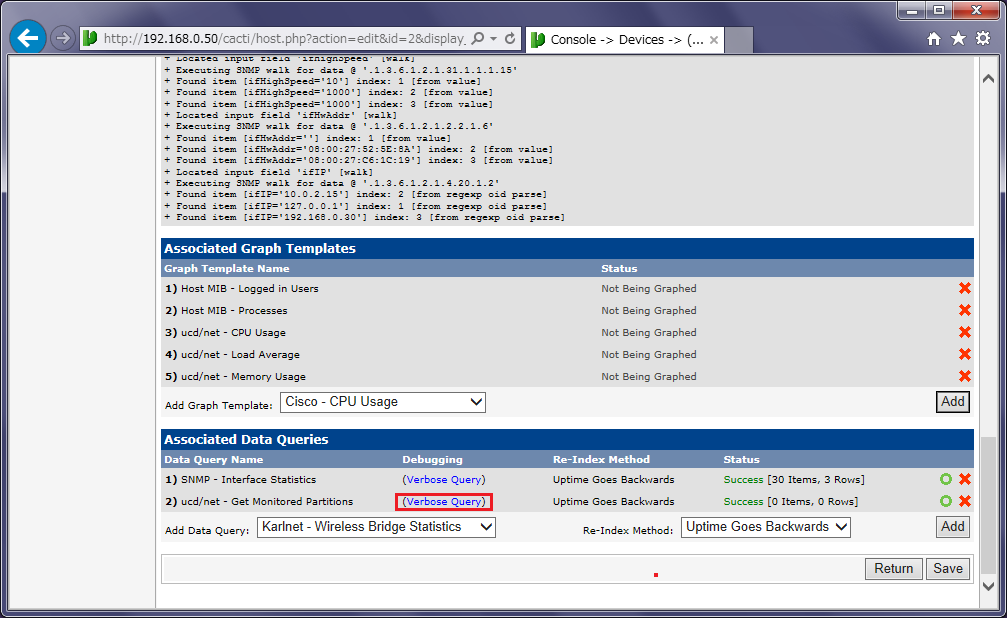
Task: Click the log line containing ifHighSpeed='10'
Action: tap(322, 81)
